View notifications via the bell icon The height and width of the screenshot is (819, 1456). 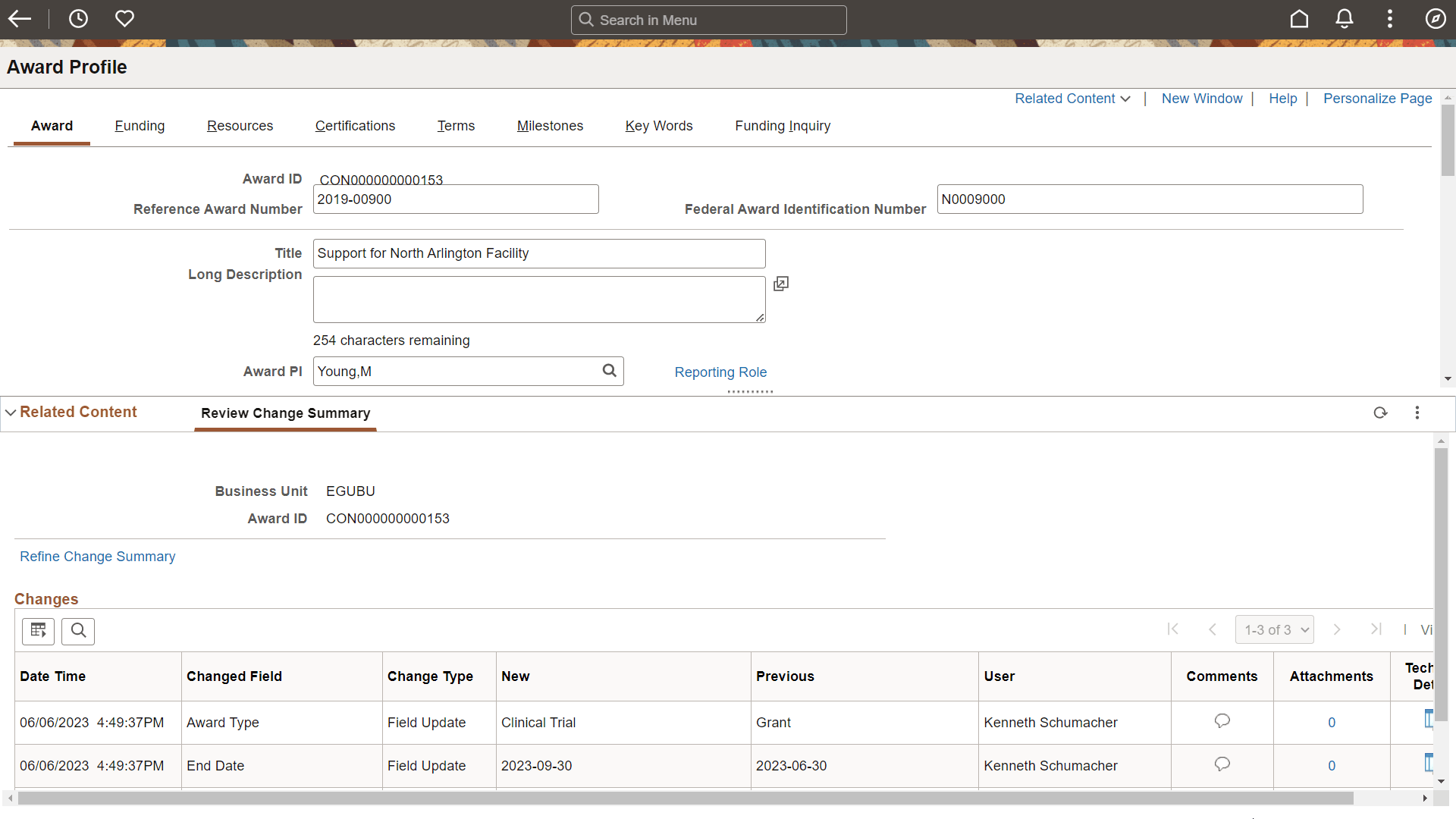(x=1345, y=19)
